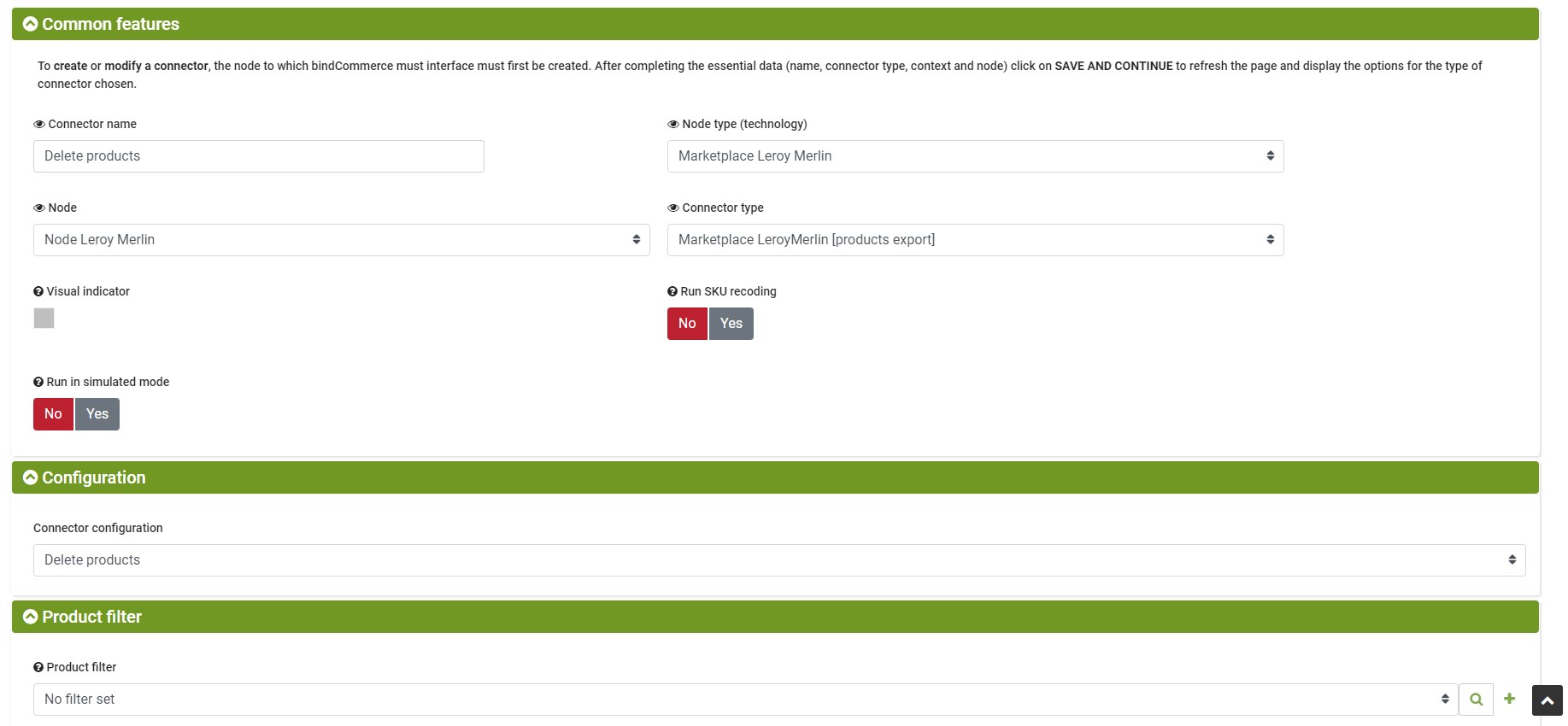
Task: Click the Connector name input field
Action: tap(259, 156)
